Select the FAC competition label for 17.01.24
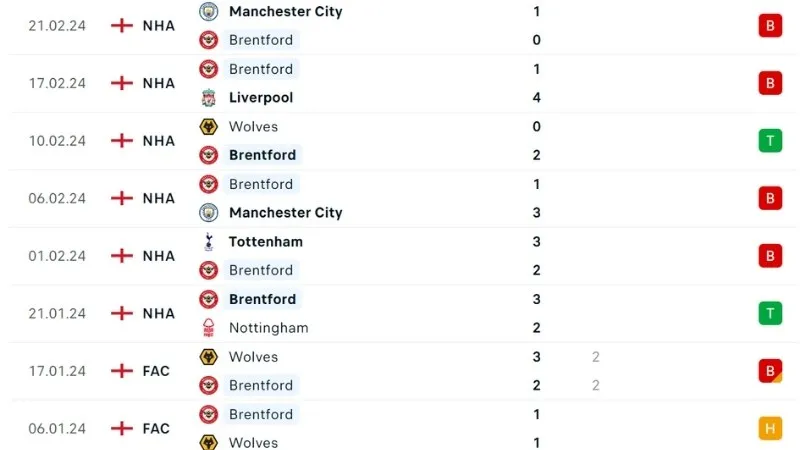 (x=156, y=371)
